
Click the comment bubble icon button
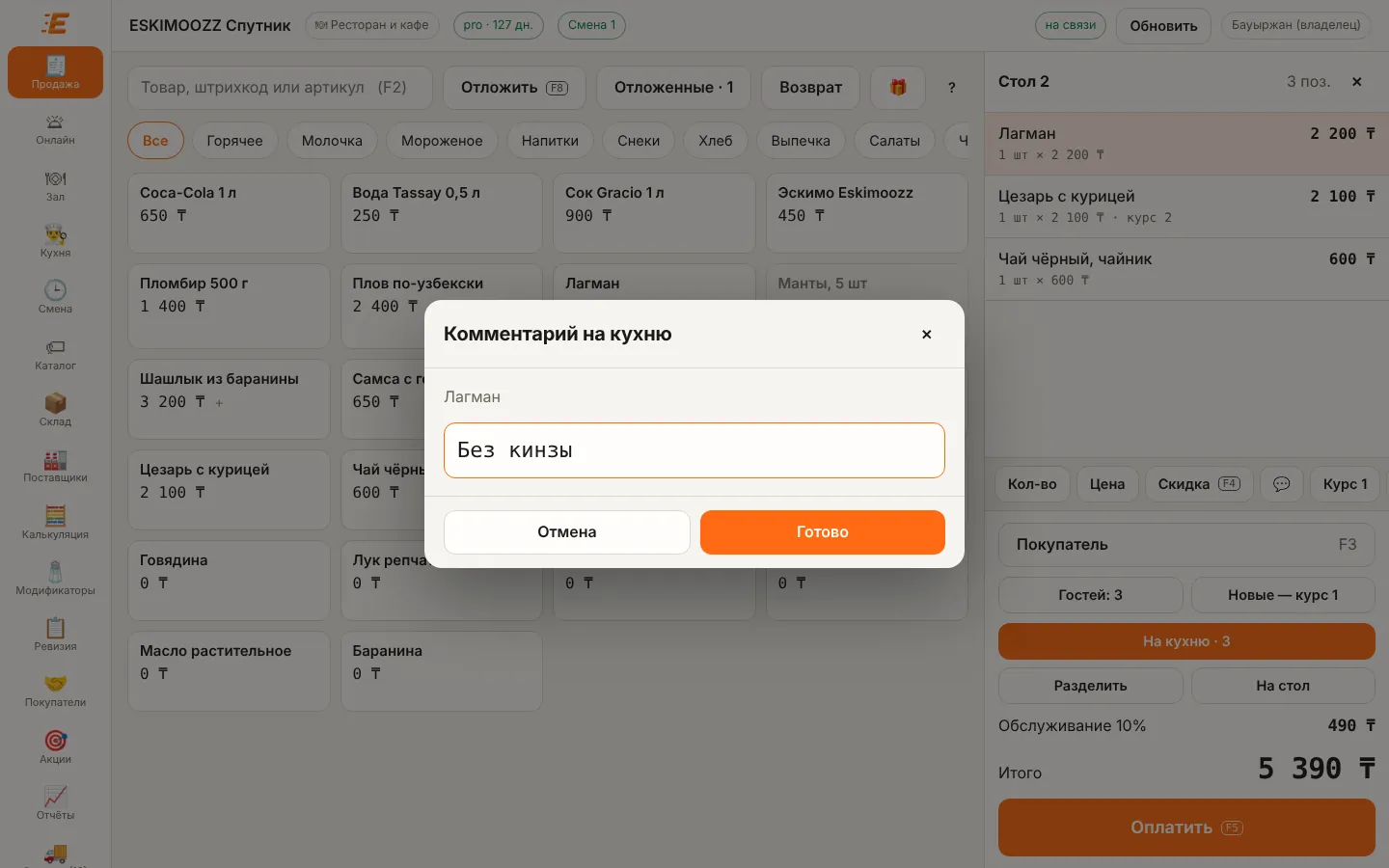[1281, 484]
